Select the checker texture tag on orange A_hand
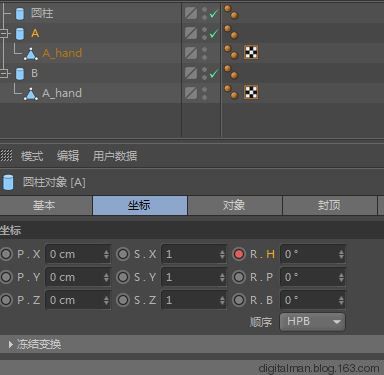This screenshot has height=375, width=384. (251, 52)
